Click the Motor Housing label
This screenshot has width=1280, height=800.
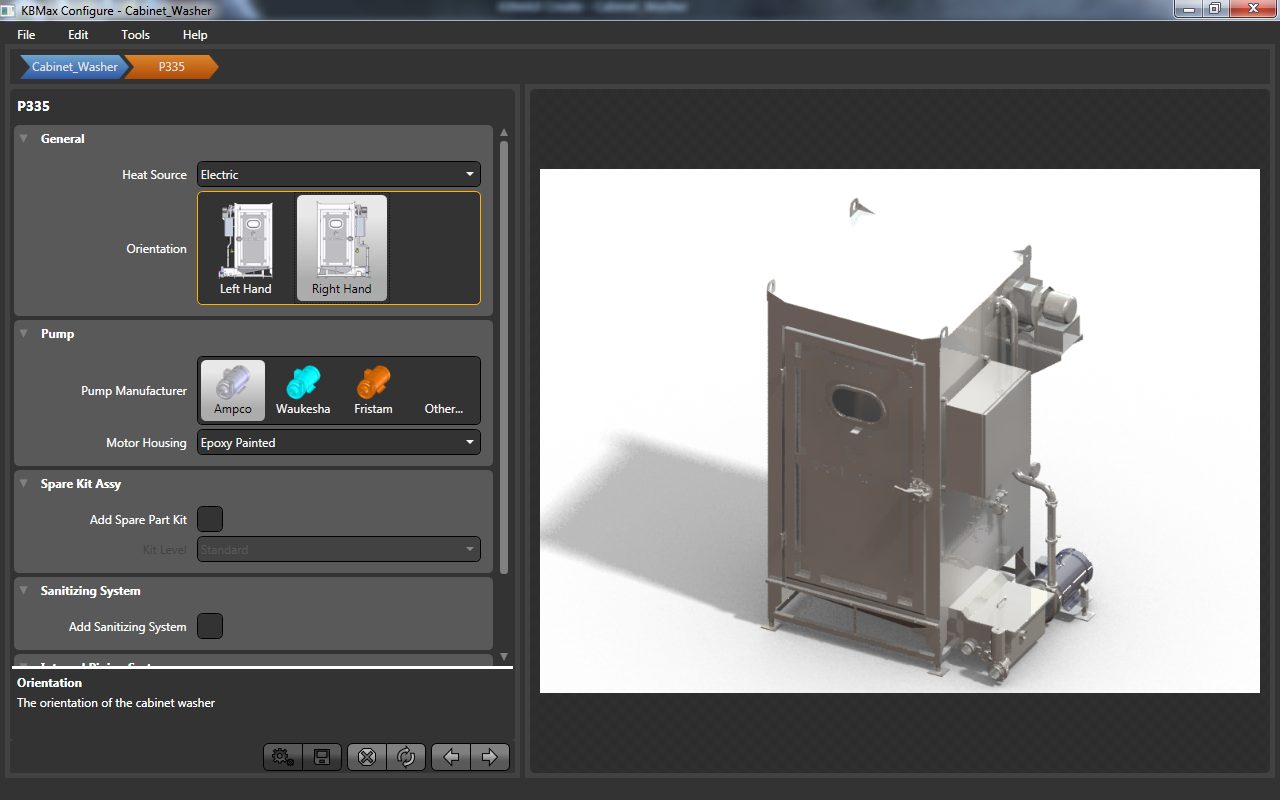146,443
